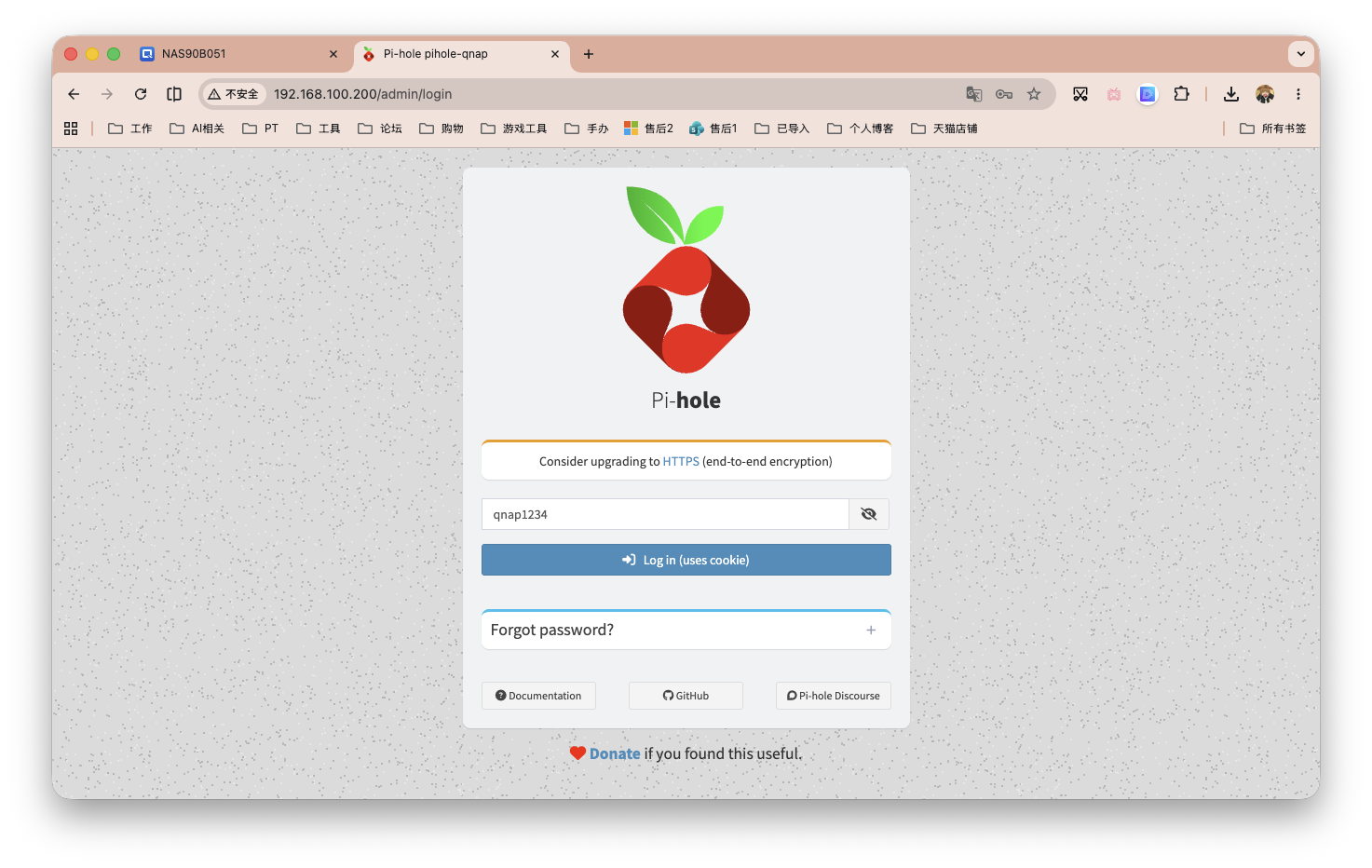Click the password input field
Viewport: 1372px width, 868px height.
665,514
